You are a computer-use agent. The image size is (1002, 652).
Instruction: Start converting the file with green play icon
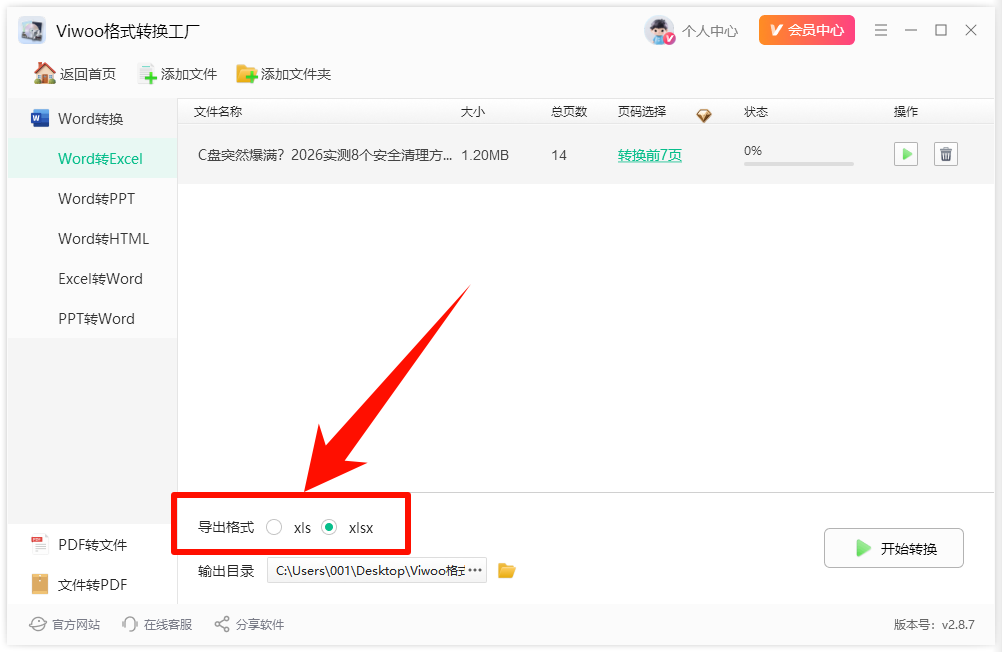tap(906, 154)
